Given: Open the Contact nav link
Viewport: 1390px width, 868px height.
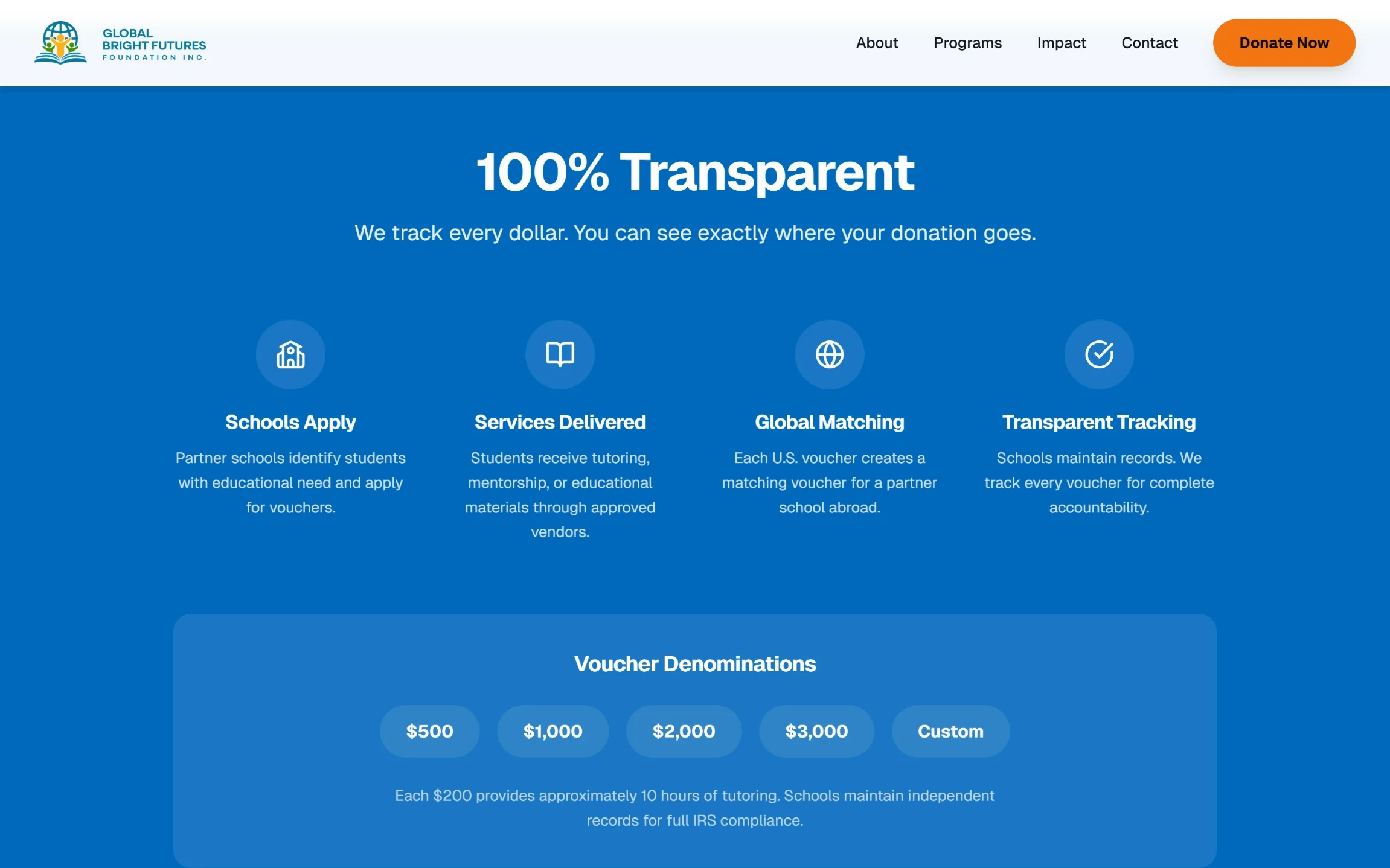Looking at the screenshot, I should click(1149, 43).
